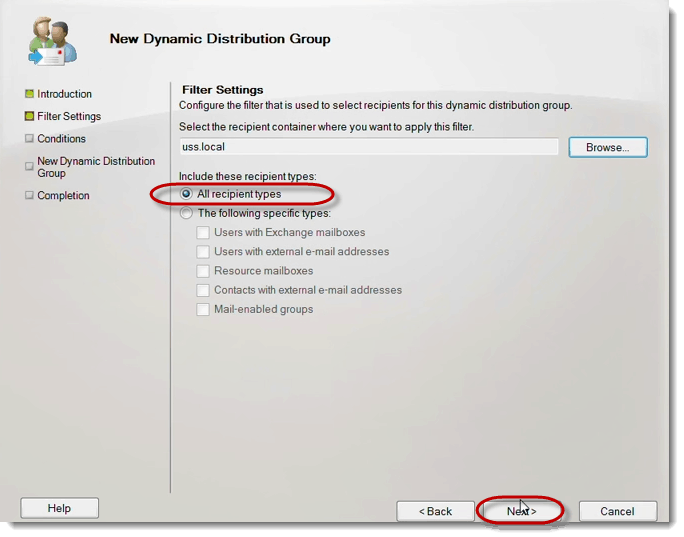Enable Users with external e-mail addresses
684x537 pixels.
point(203,252)
